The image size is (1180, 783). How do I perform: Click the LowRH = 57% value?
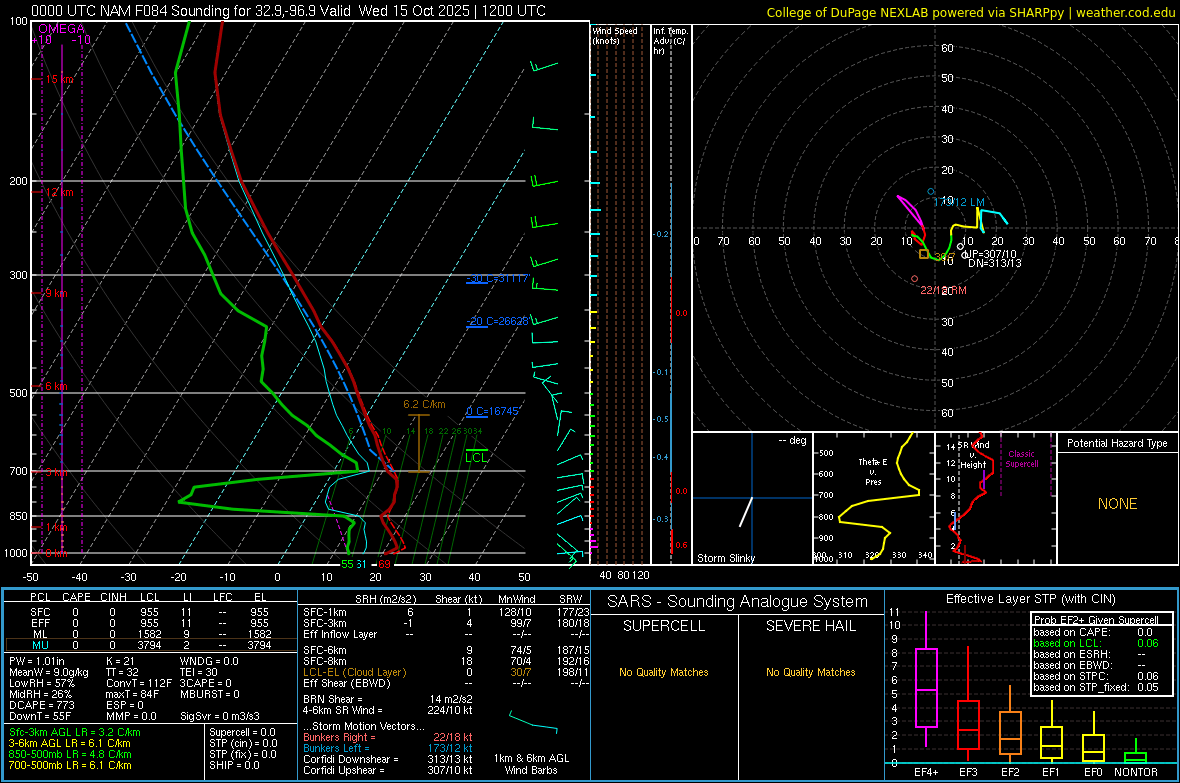[42, 683]
